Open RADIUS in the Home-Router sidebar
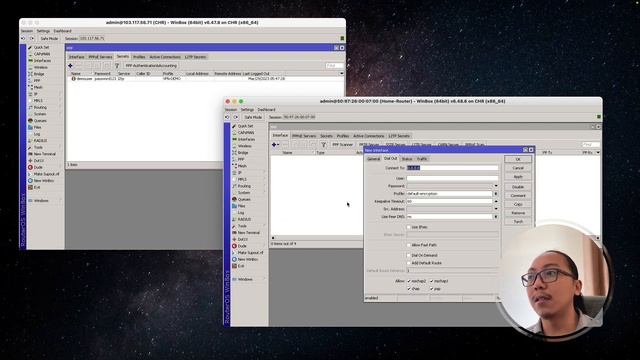Image resolution: width=640 pixels, height=360 pixels. point(244,219)
